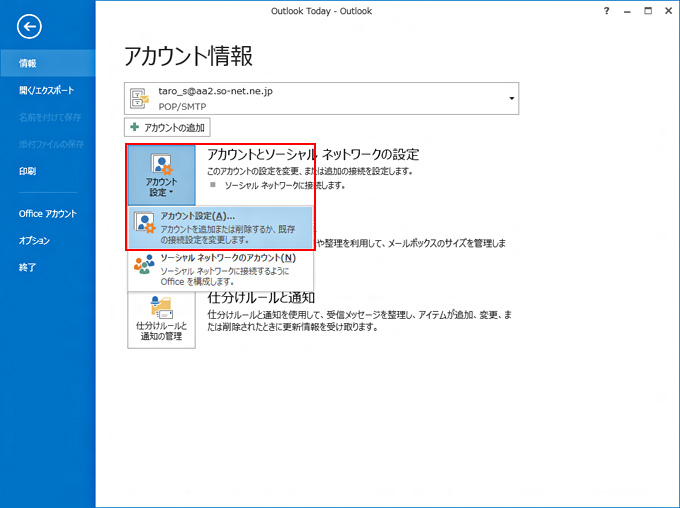Select 印刷 from the backstage sidebar
Viewport: 680px width, 508px height.
pos(28,171)
